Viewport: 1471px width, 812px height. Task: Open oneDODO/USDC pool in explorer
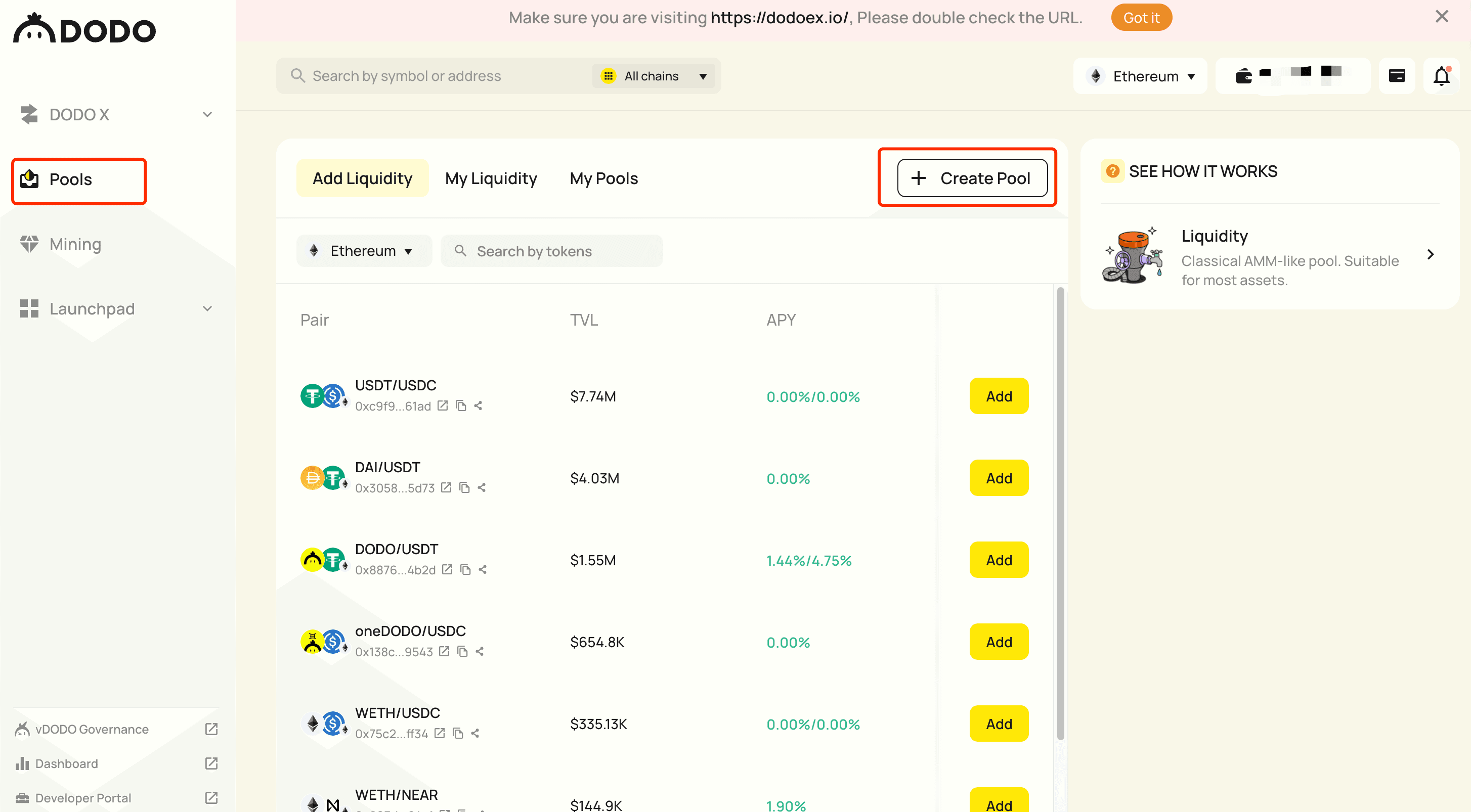pyautogui.click(x=444, y=652)
